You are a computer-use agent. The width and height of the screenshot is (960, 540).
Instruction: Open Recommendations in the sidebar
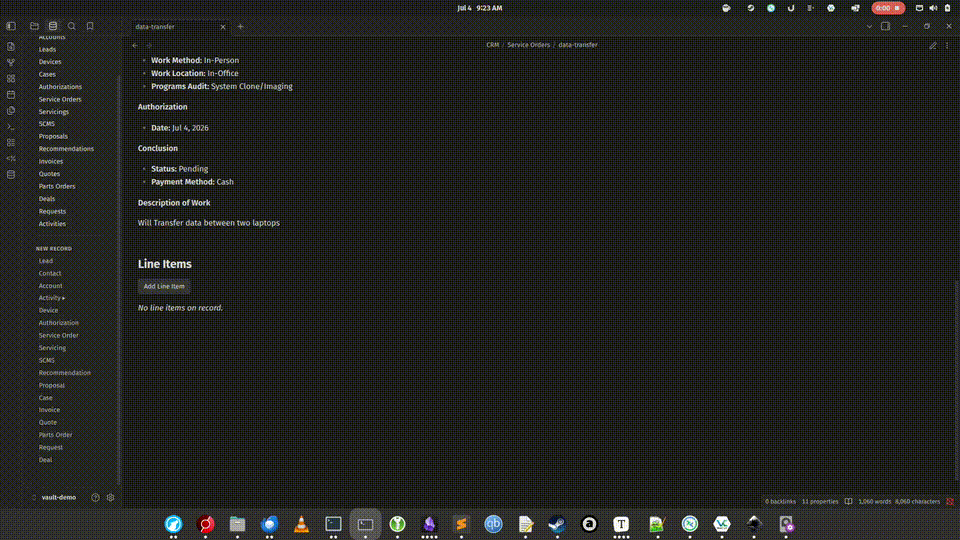click(x=66, y=149)
